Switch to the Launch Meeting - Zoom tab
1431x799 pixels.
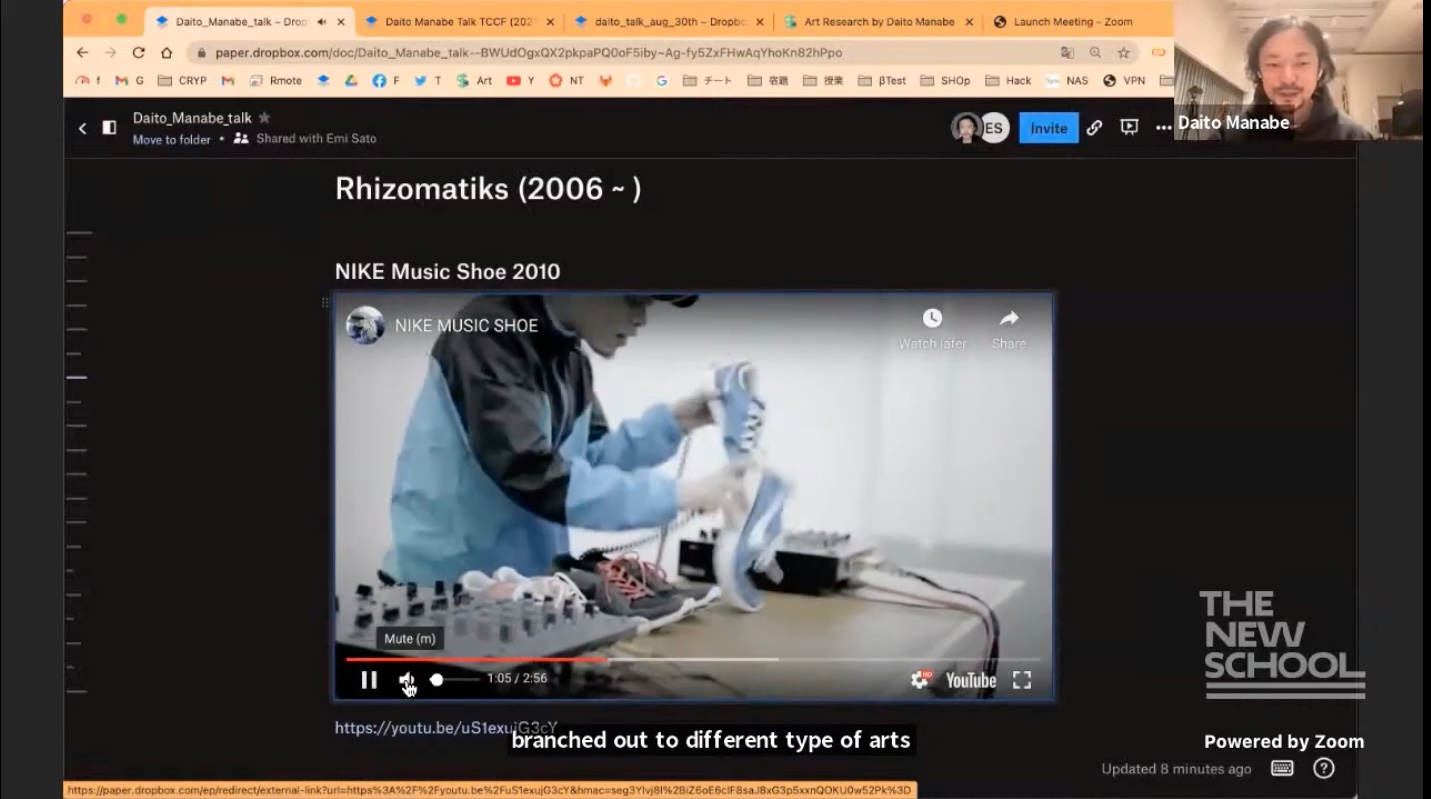click(x=1072, y=21)
